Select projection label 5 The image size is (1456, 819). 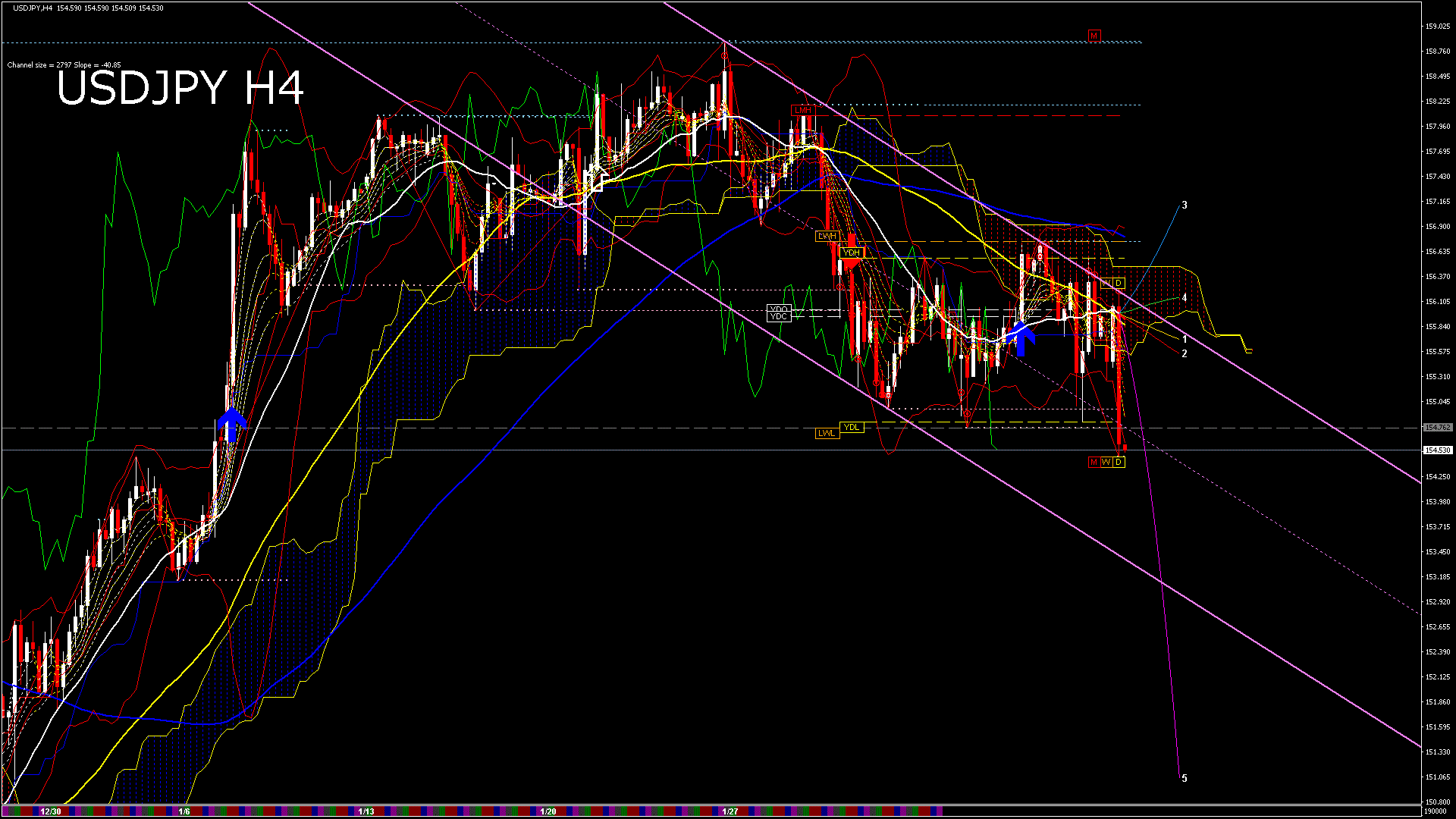(x=1185, y=779)
